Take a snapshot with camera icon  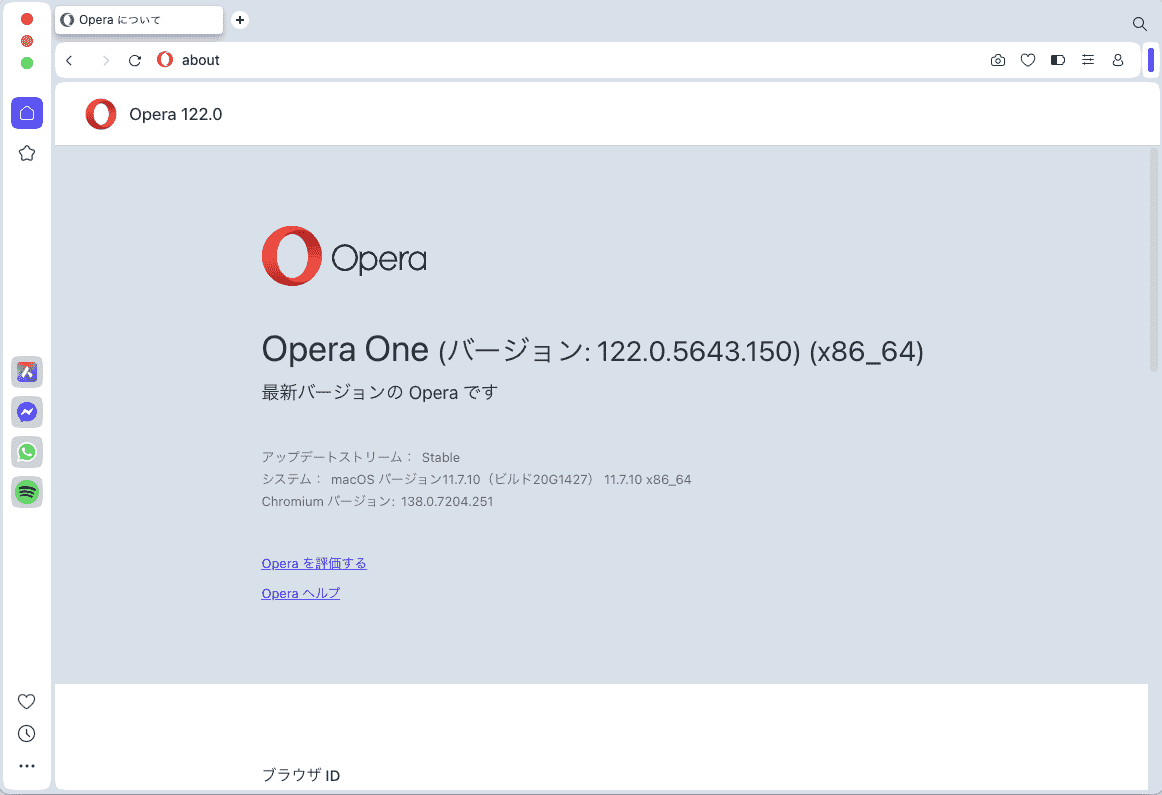[x=998, y=60]
